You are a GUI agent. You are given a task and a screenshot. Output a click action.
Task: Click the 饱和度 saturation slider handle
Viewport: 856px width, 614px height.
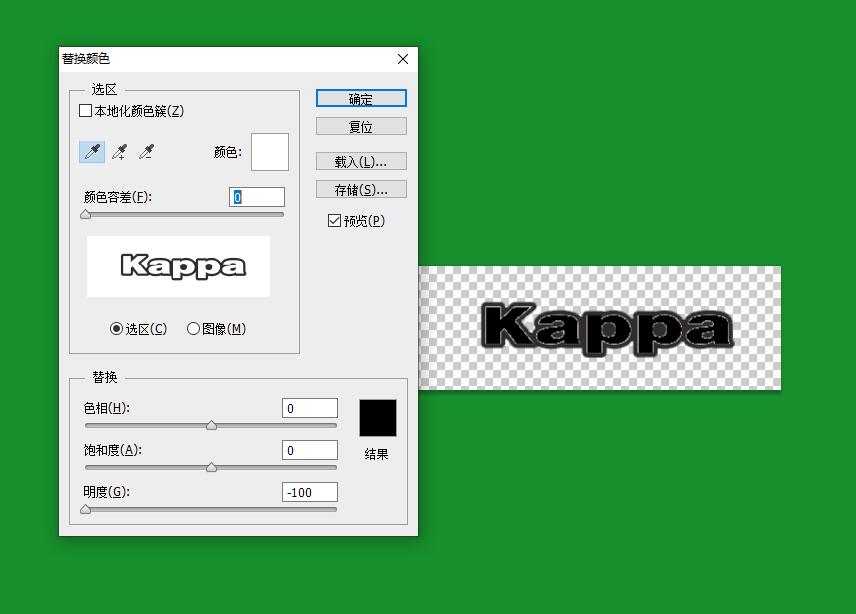212,467
